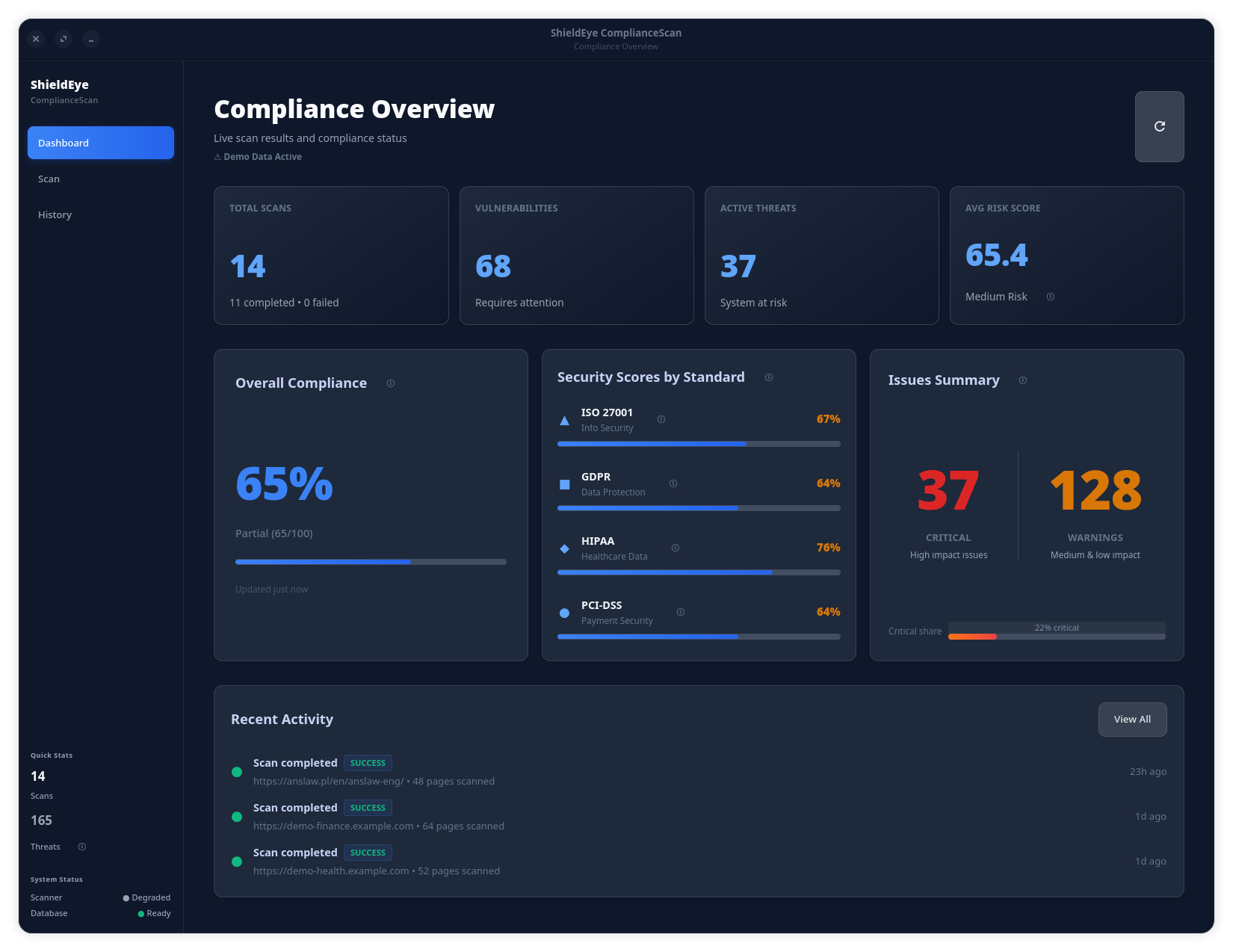The height and width of the screenshot is (952, 1233).
Task: Click the PCI-DSS score progress bar
Action: [699, 637]
